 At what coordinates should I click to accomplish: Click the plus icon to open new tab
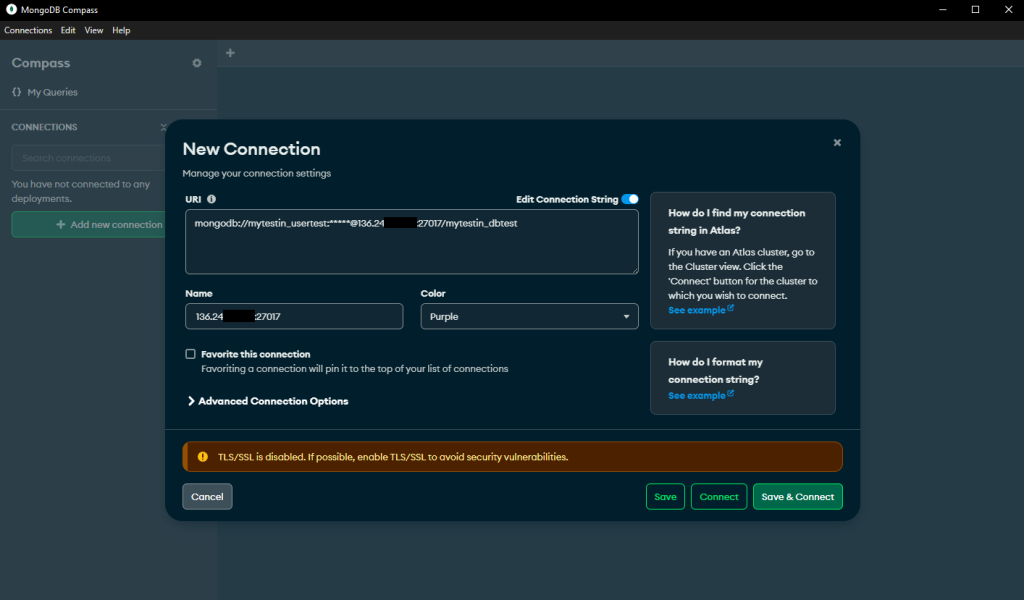[x=230, y=53]
